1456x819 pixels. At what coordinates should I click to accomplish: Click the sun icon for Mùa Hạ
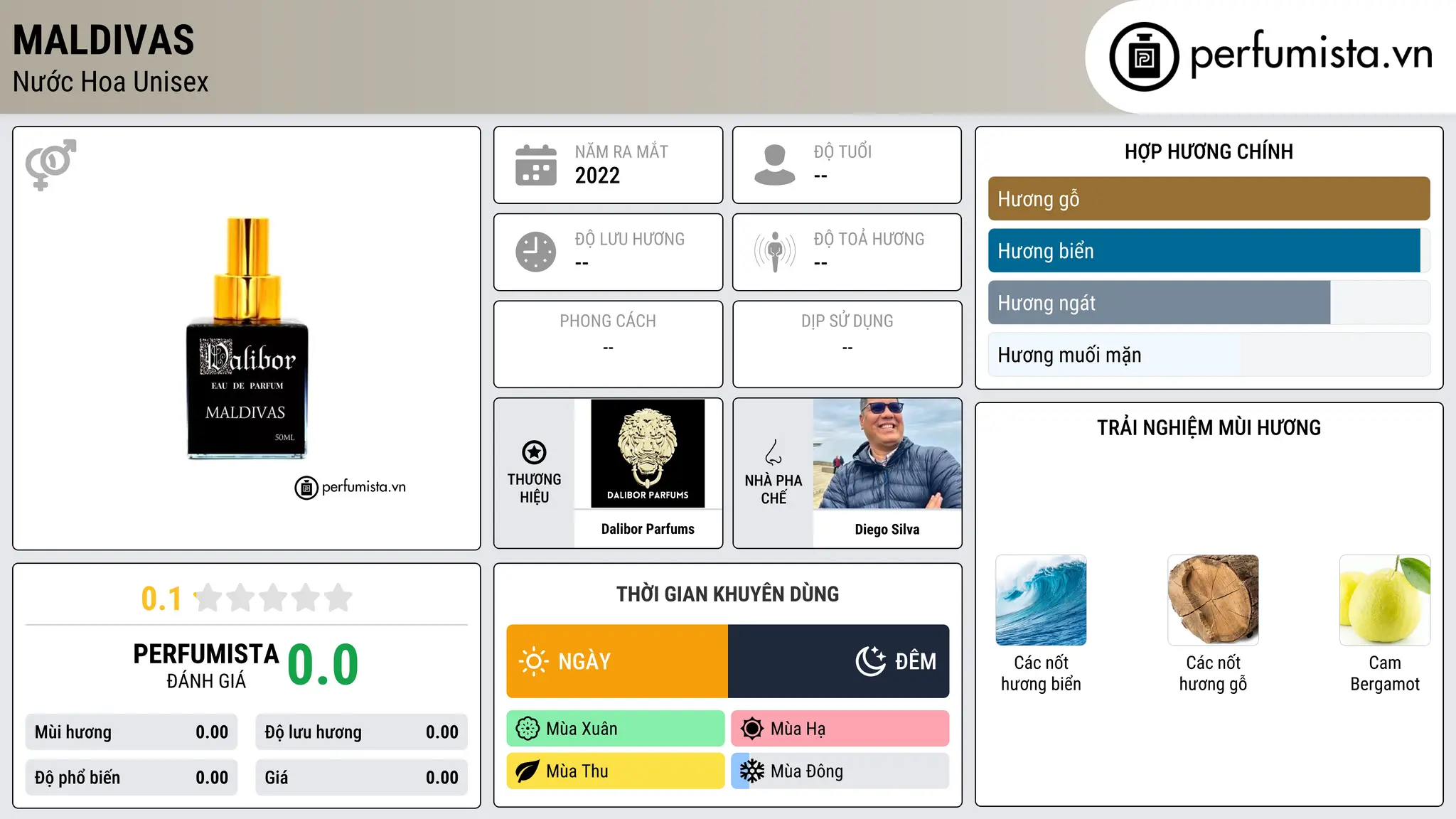point(752,729)
